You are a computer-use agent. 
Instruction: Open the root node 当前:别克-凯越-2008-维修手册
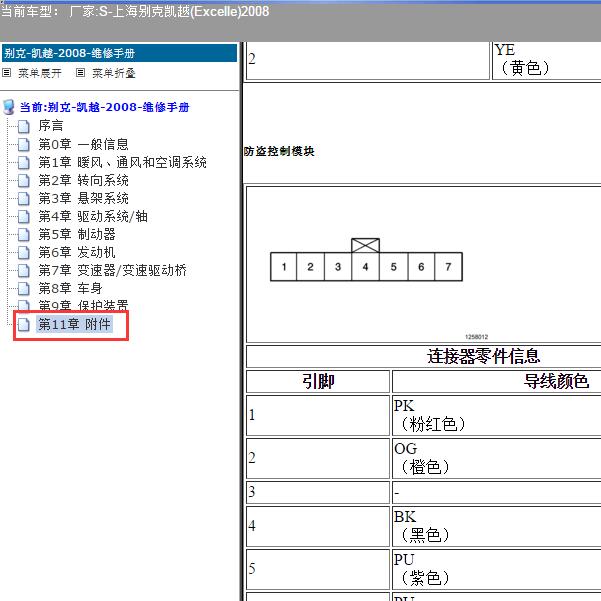[x=104, y=107]
